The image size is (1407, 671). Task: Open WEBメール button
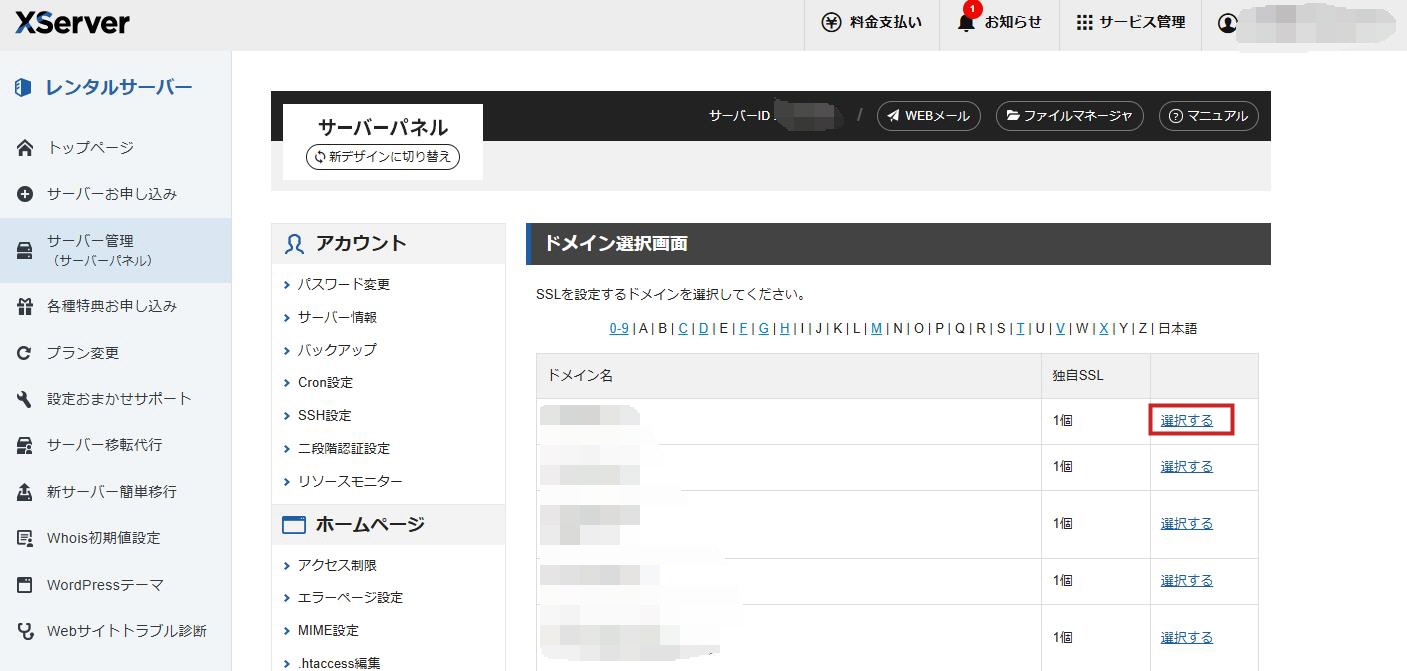[929, 116]
